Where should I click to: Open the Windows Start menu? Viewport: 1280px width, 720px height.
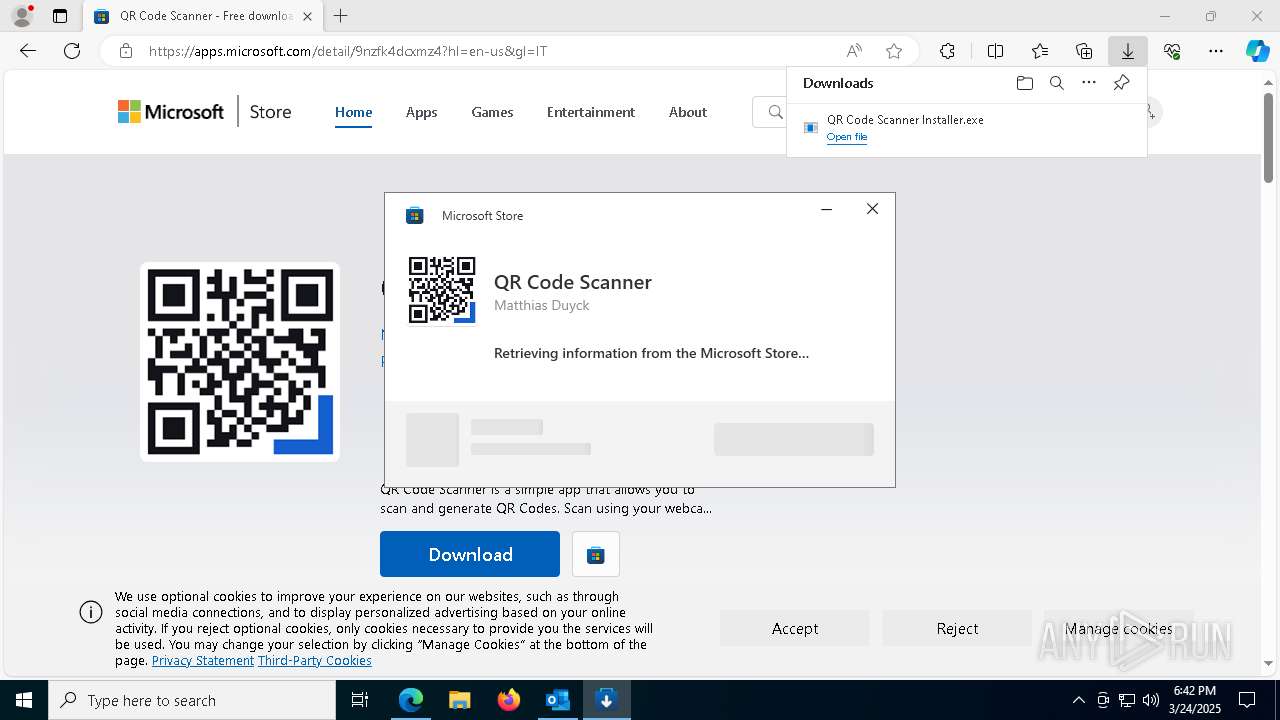(24, 700)
